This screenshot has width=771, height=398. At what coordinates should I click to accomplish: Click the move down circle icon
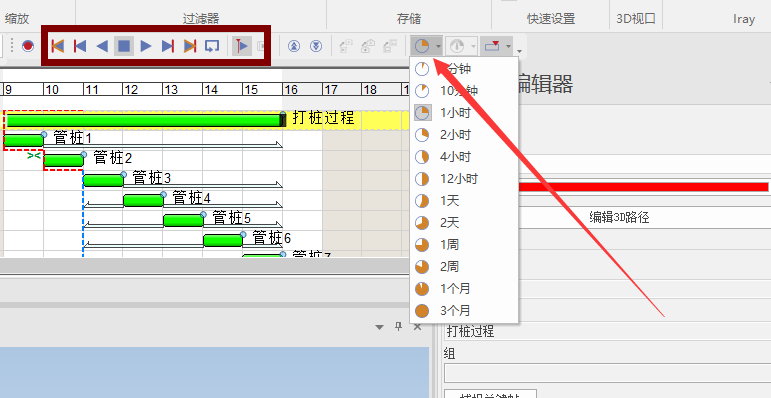[x=316, y=46]
